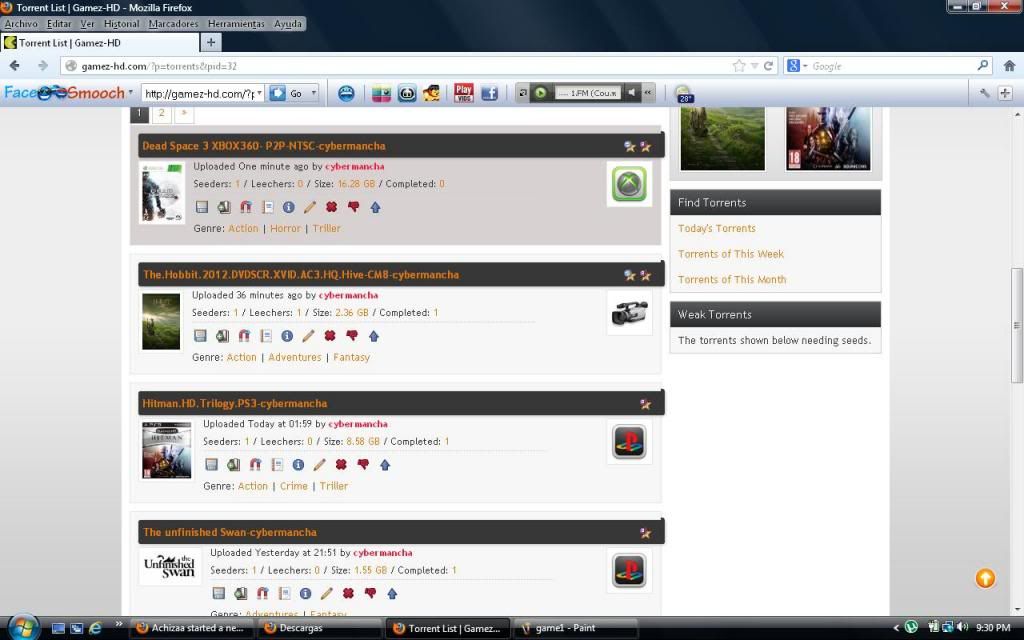This screenshot has height=640, width=1024.
Task: Click the Dead Space 3 cover thumbnail
Action: pyautogui.click(x=163, y=193)
